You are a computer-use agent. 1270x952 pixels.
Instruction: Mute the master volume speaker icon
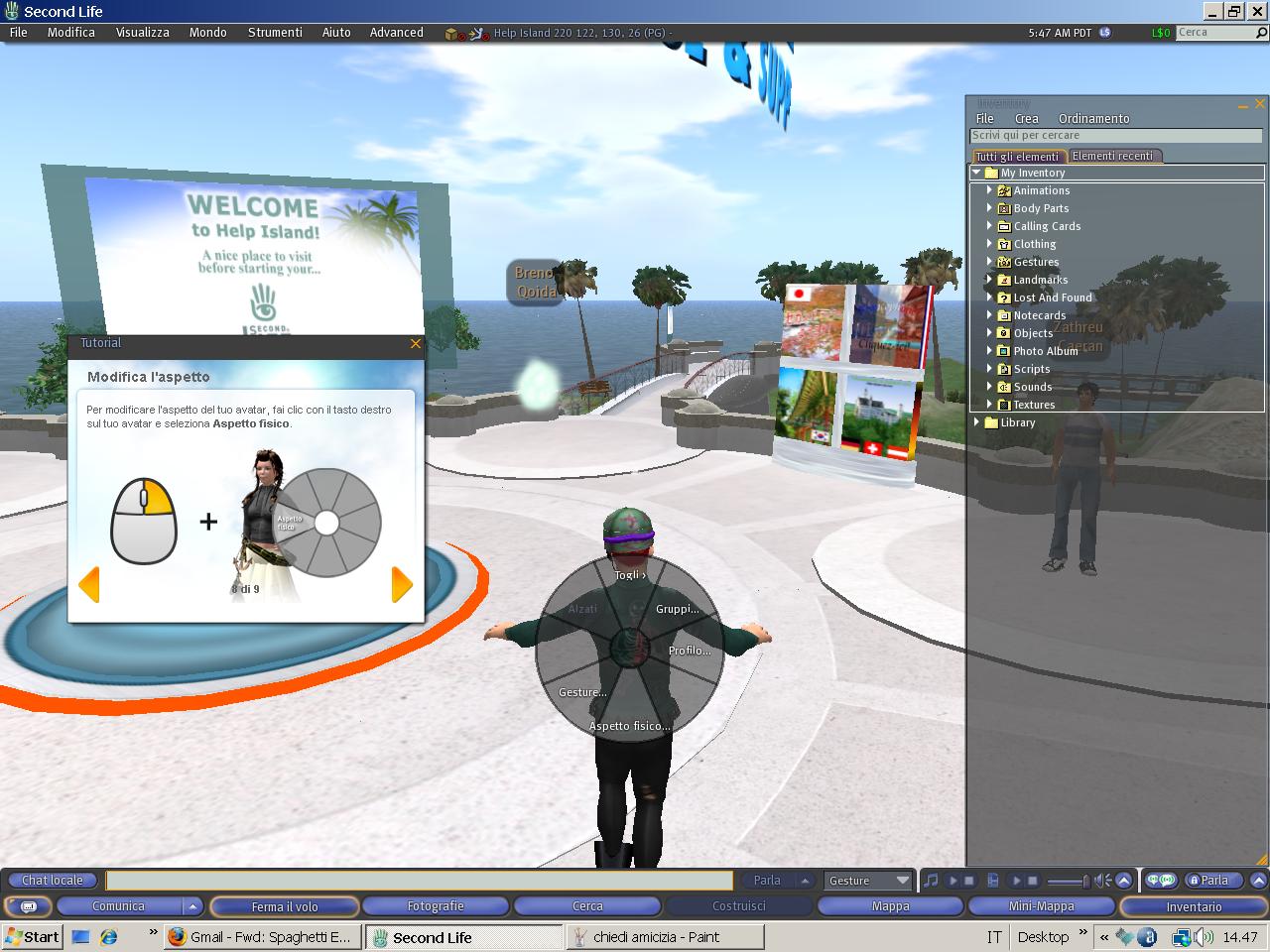click(x=1102, y=880)
